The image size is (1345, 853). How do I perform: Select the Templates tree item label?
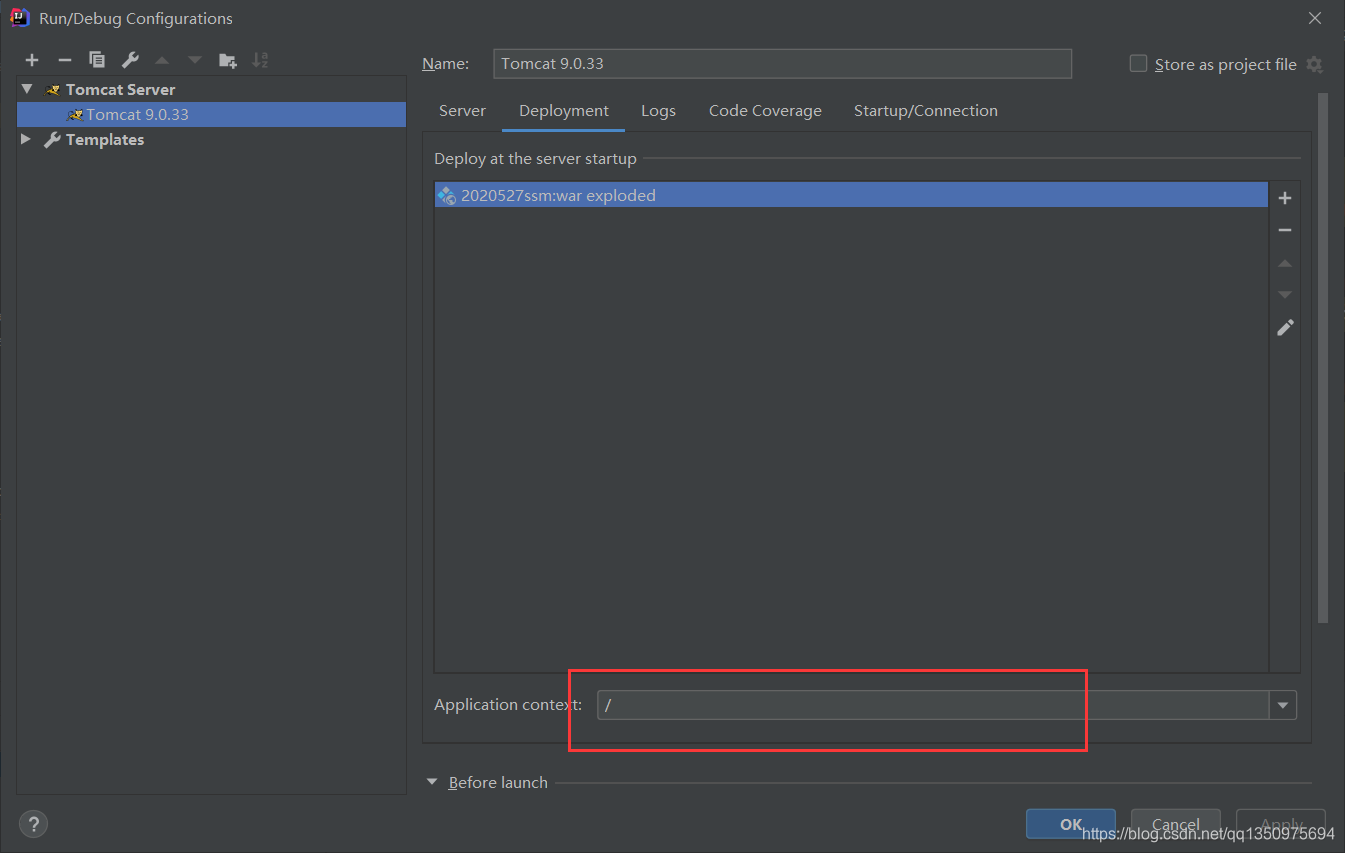[x=105, y=140]
